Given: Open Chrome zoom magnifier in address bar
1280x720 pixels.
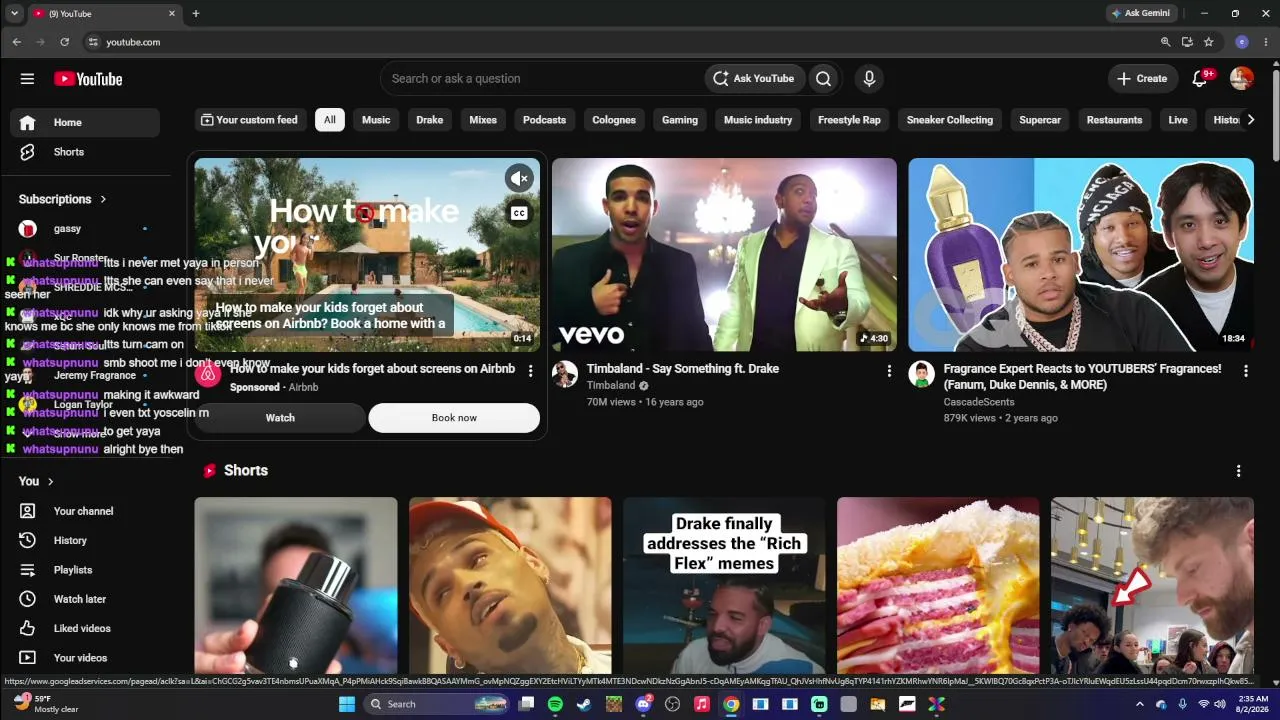Looking at the screenshot, I should (x=1165, y=42).
